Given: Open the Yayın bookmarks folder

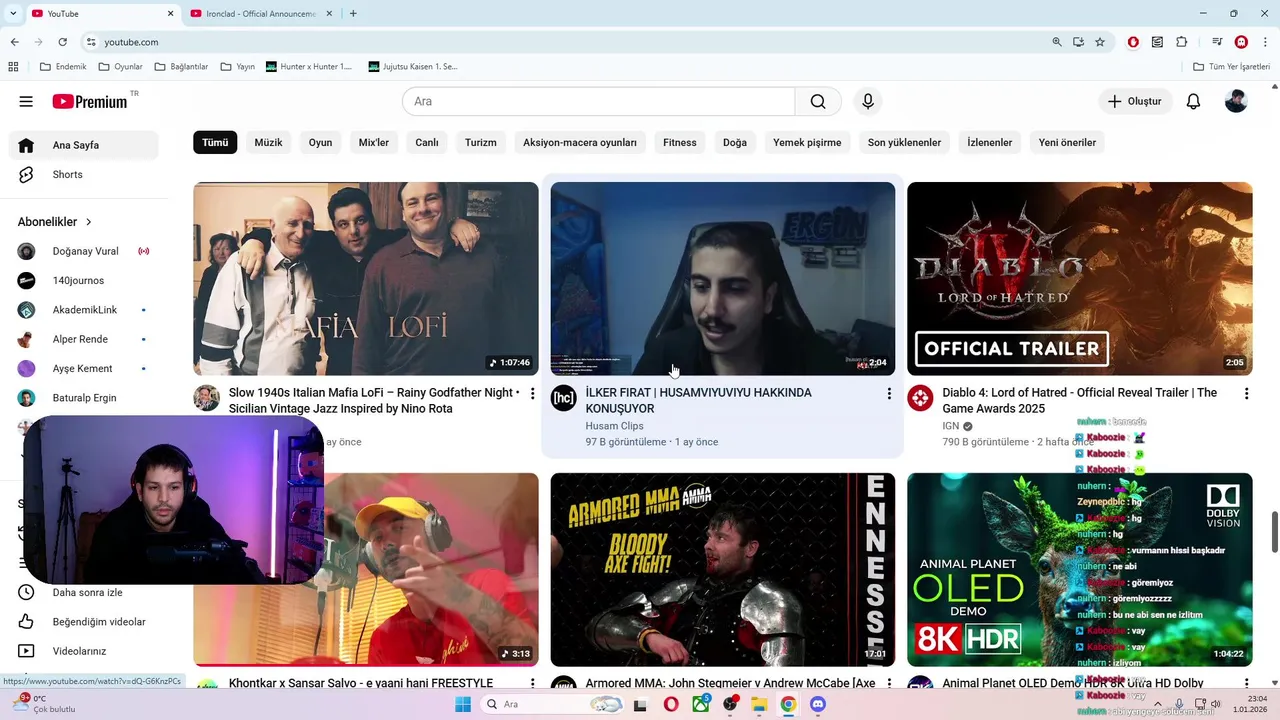Looking at the screenshot, I should coord(237,67).
